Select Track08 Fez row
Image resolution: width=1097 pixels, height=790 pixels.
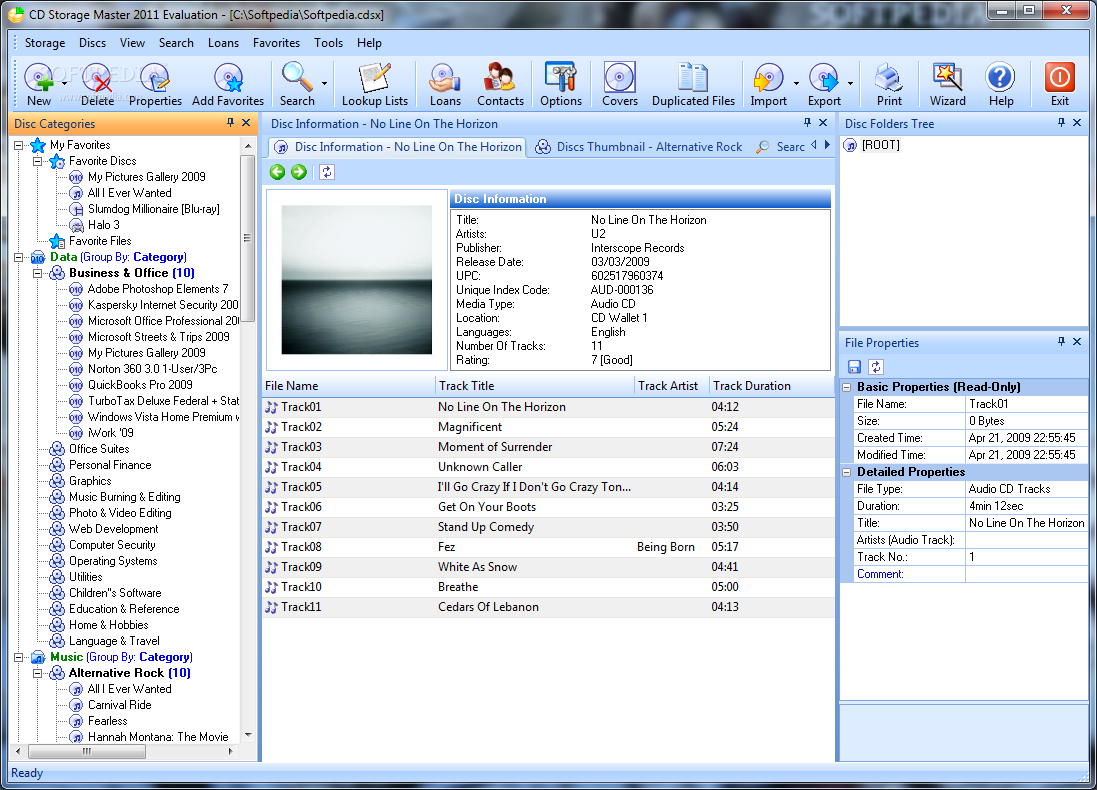[548, 547]
